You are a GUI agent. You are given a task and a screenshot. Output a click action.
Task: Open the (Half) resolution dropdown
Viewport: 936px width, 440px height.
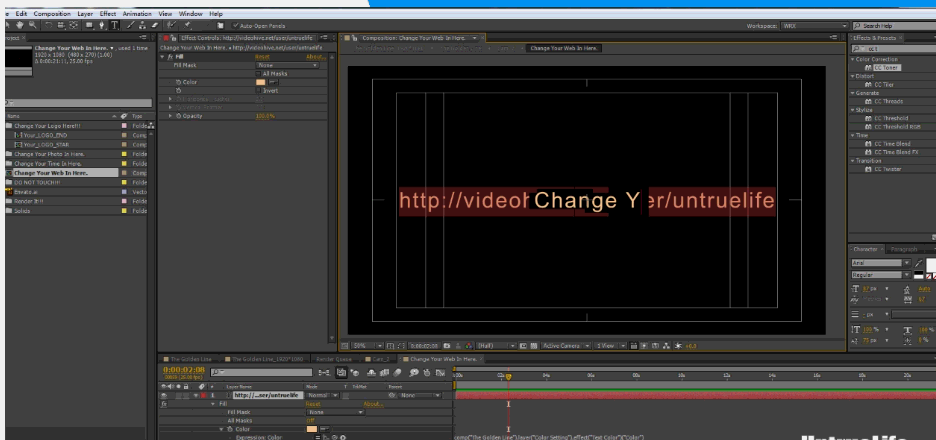coord(495,346)
